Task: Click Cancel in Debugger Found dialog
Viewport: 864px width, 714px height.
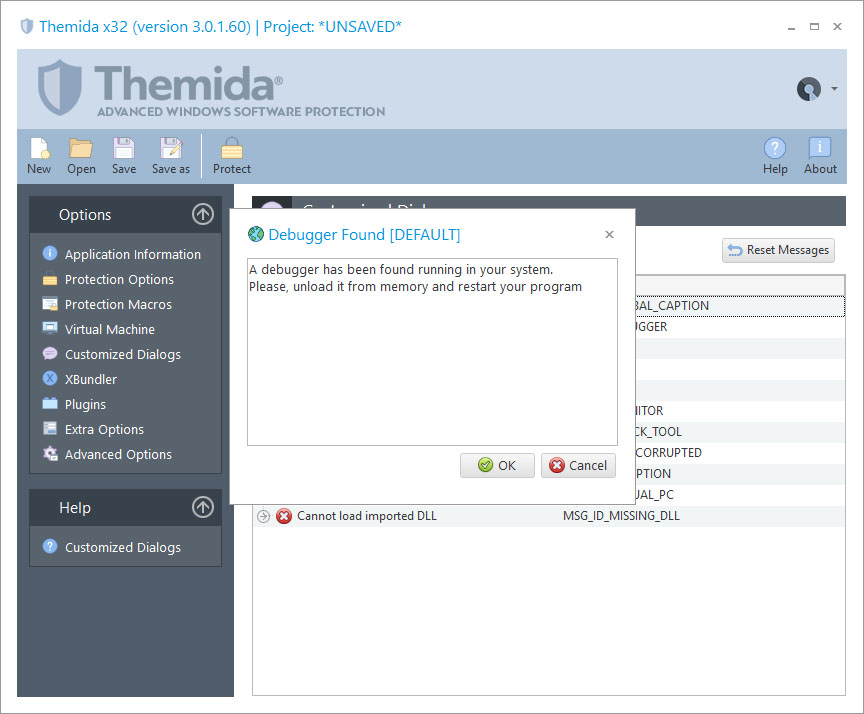Action: [x=578, y=466]
